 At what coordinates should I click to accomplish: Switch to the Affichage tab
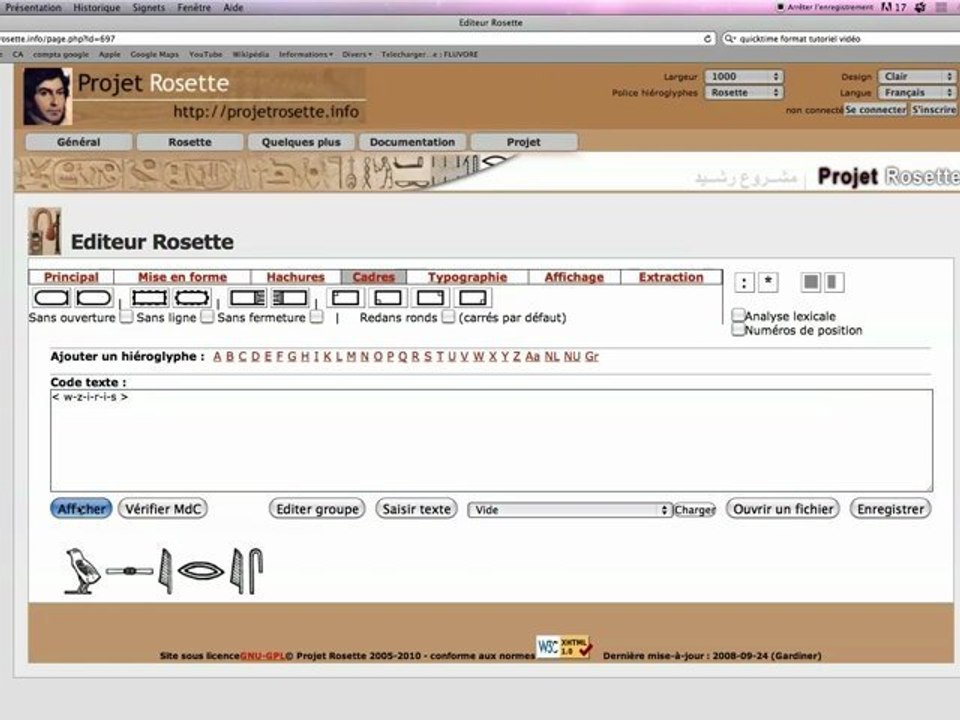[x=574, y=277]
